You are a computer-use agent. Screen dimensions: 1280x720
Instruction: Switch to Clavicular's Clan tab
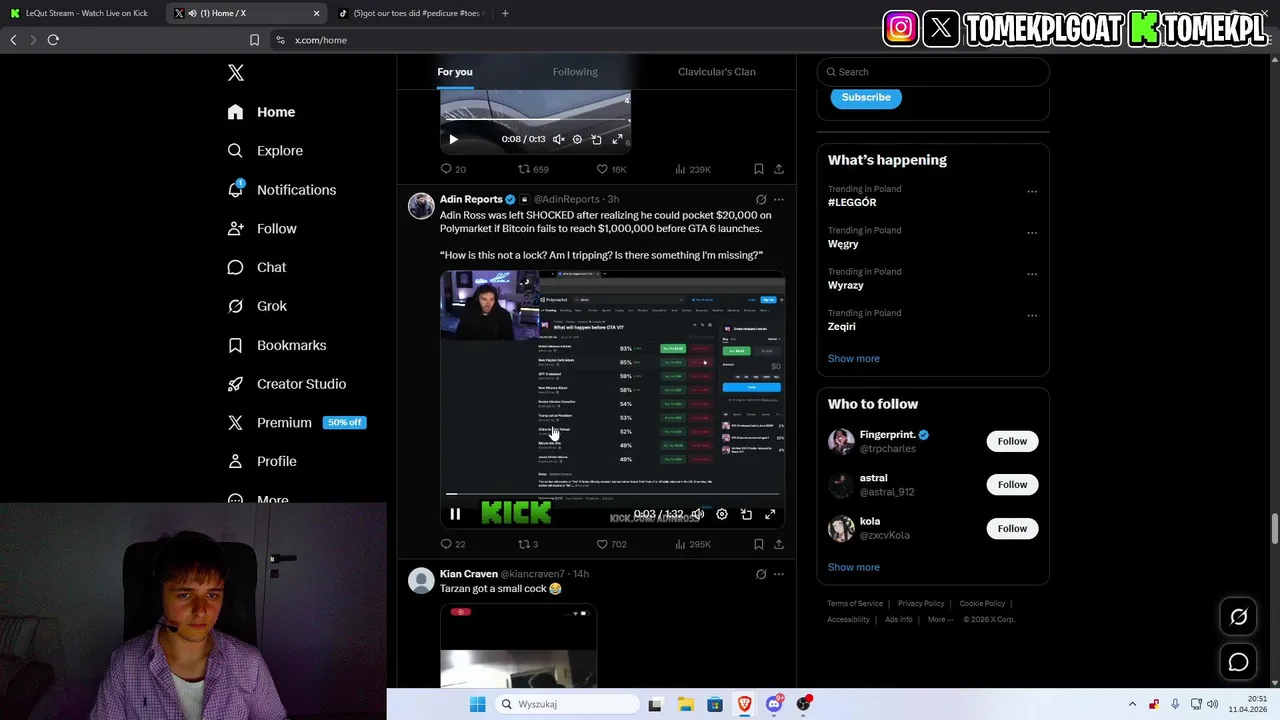coord(717,72)
